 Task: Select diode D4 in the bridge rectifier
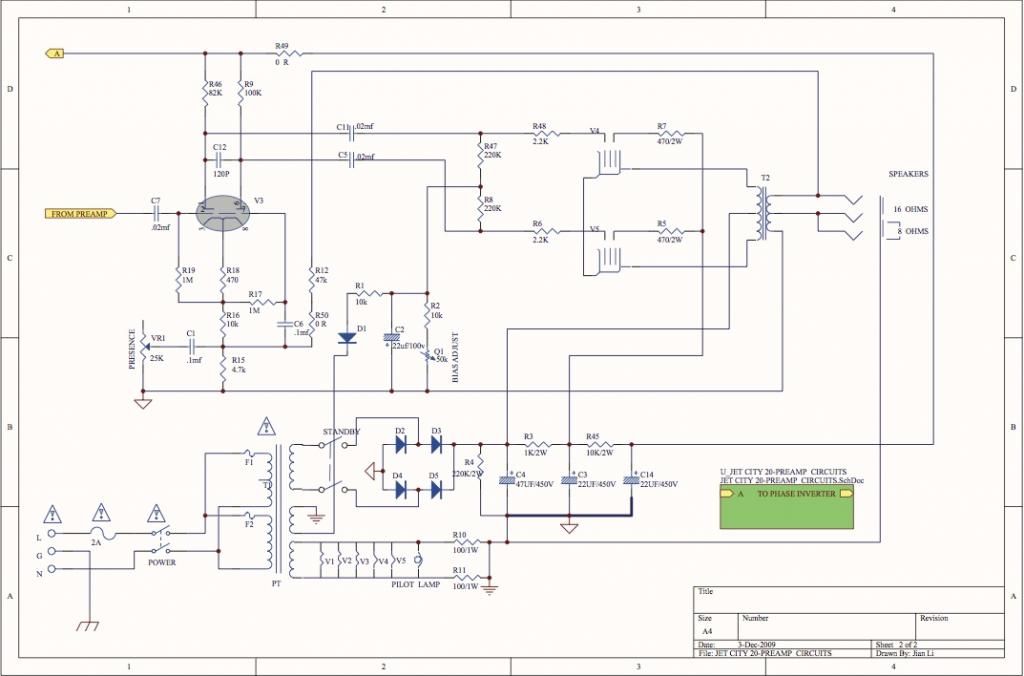(x=401, y=489)
